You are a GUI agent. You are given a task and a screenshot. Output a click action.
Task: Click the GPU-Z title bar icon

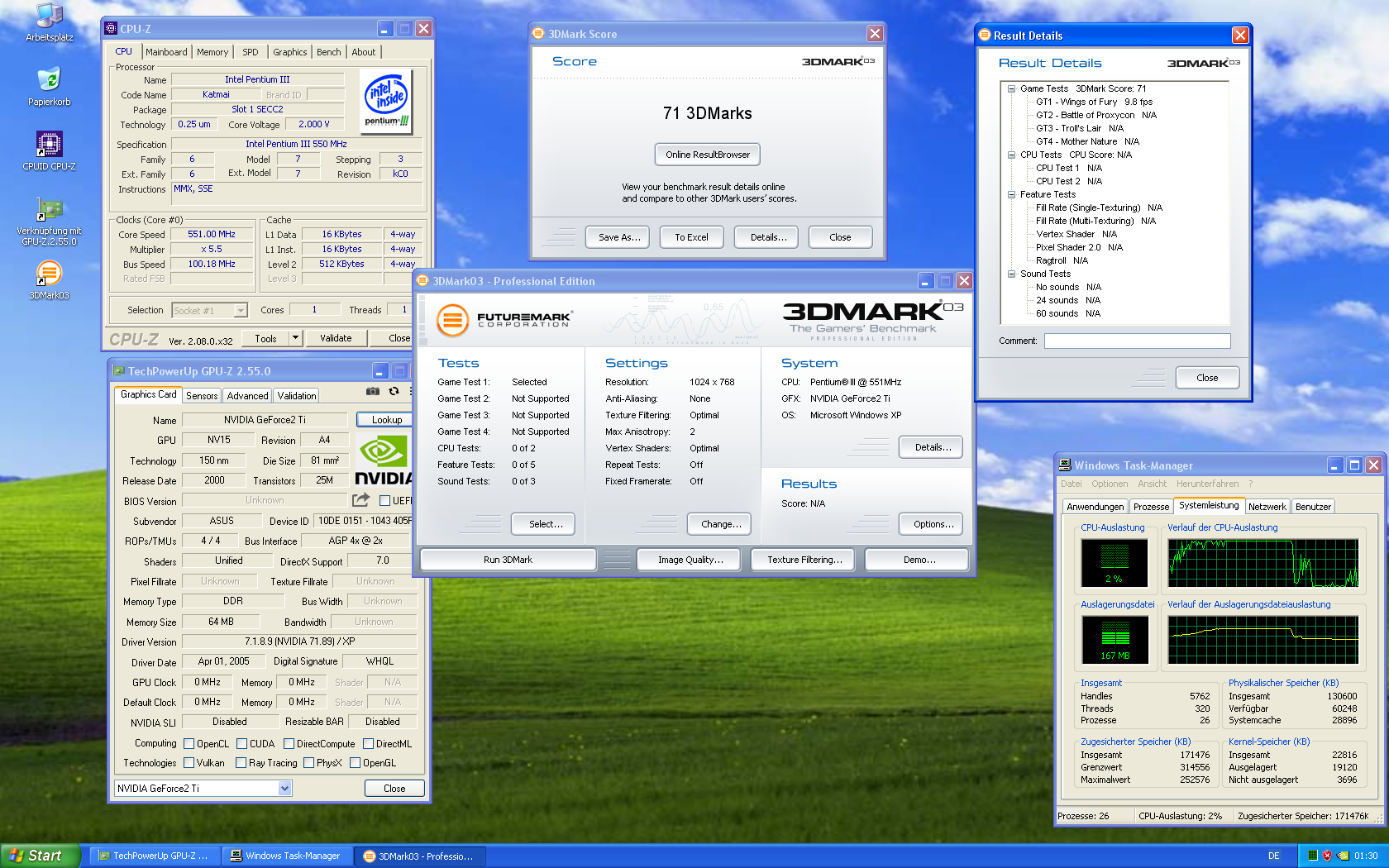coord(118,371)
